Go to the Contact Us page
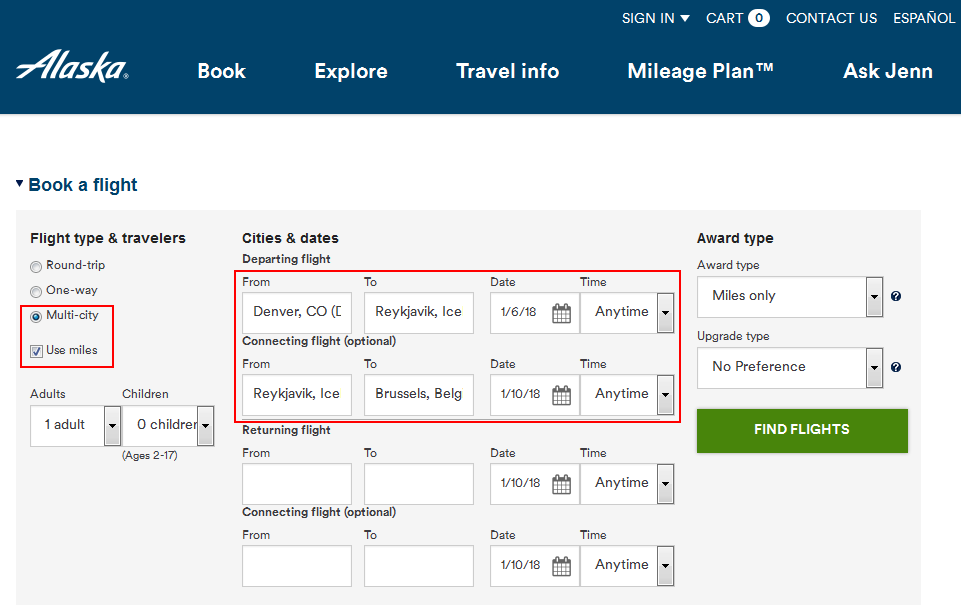This screenshot has height=616, width=961. (832, 18)
